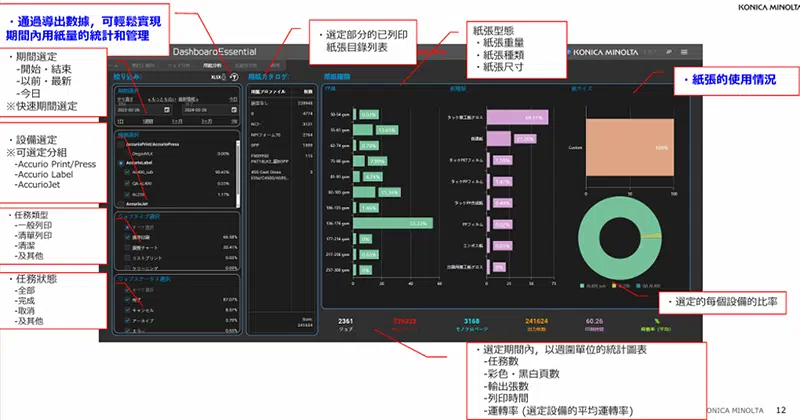Click the 60.26 print time statistic
This screenshot has height=420, width=800.
tap(594, 325)
